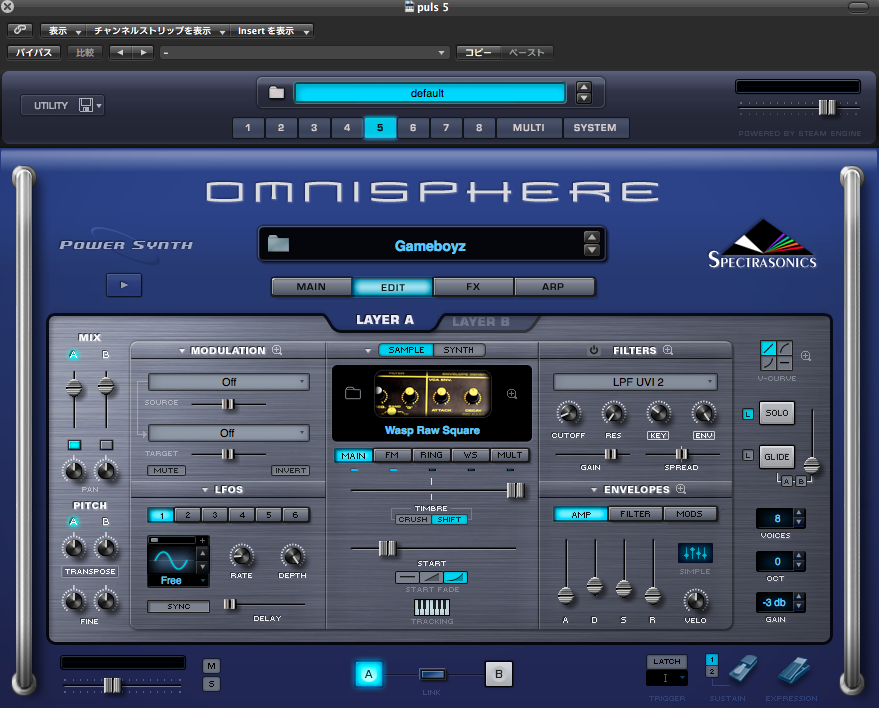Screen dimensions: 879x708
Task: Click the LFO Rate knob
Action: (242, 556)
